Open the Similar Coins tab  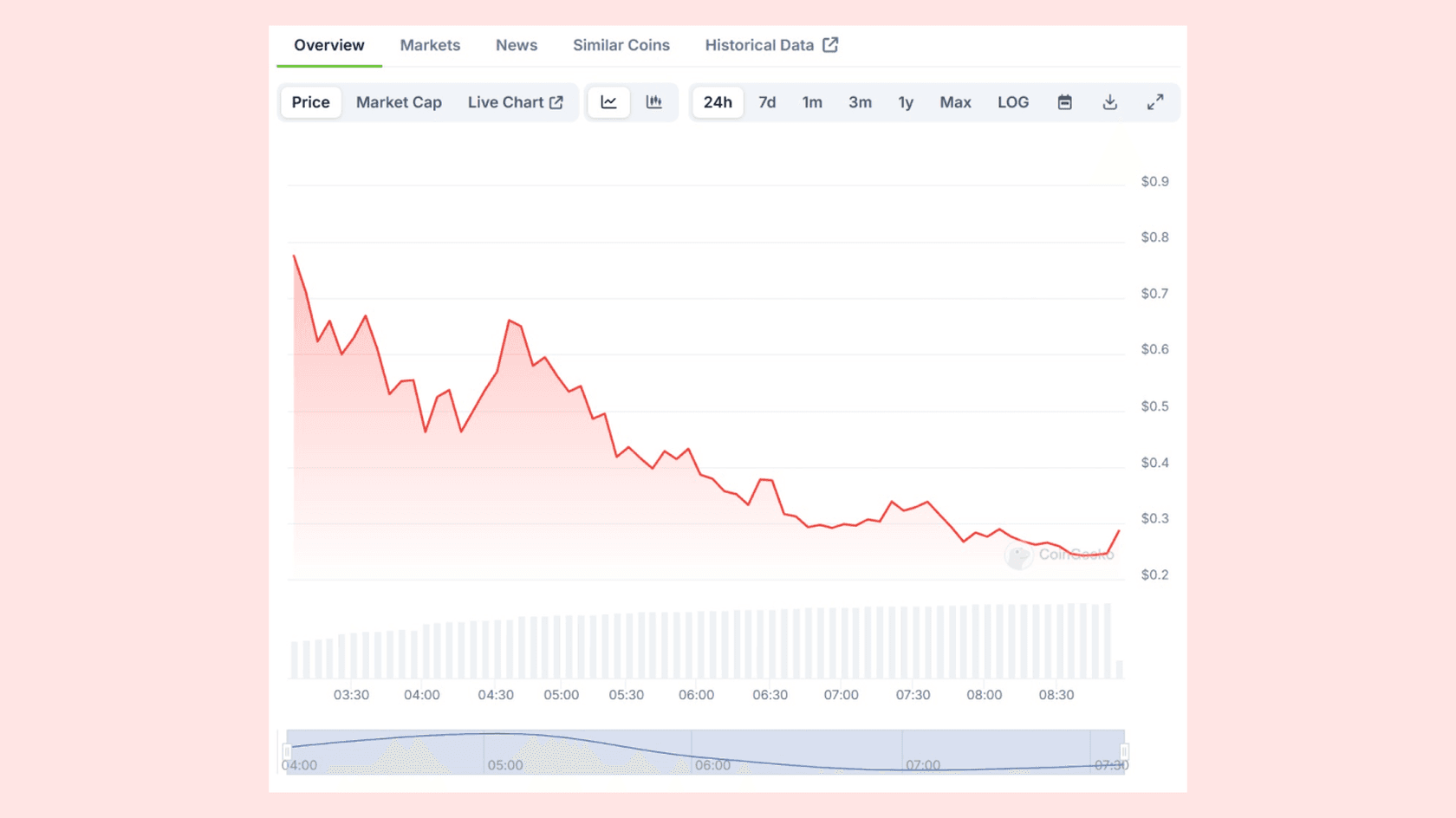pyautogui.click(x=621, y=45)
